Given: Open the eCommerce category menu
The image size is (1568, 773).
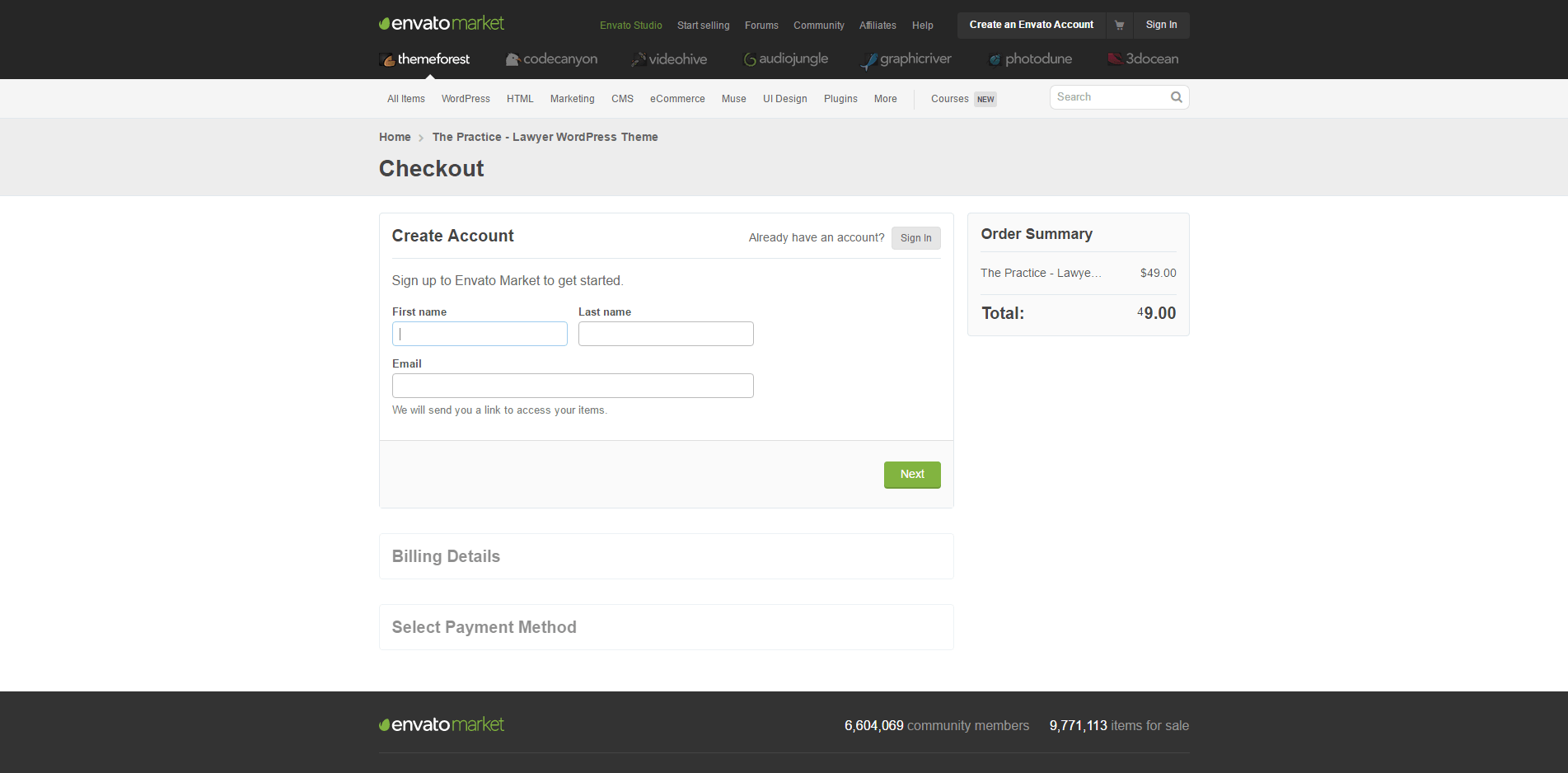Looking at the screenshot, I should (x=677, y=99).
